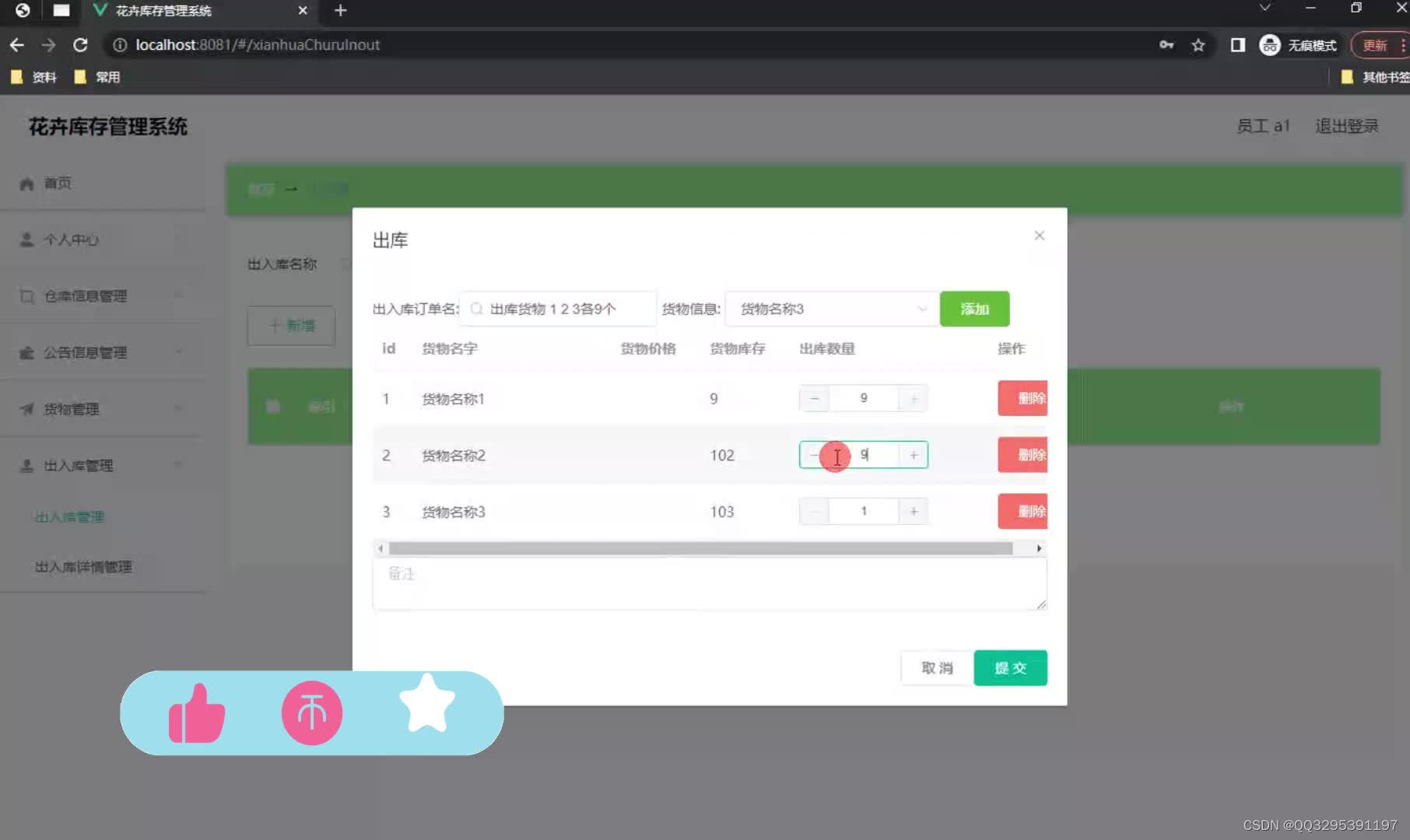Collapse 出入库管理 sidebar menu

pyautogui.click(x=101, y=465)
